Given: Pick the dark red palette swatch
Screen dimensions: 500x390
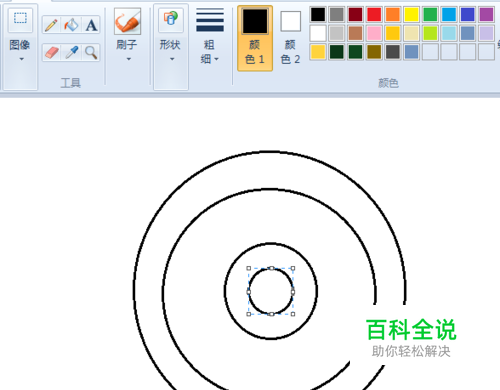Looking at the screenshot, I should pos(355,14).
